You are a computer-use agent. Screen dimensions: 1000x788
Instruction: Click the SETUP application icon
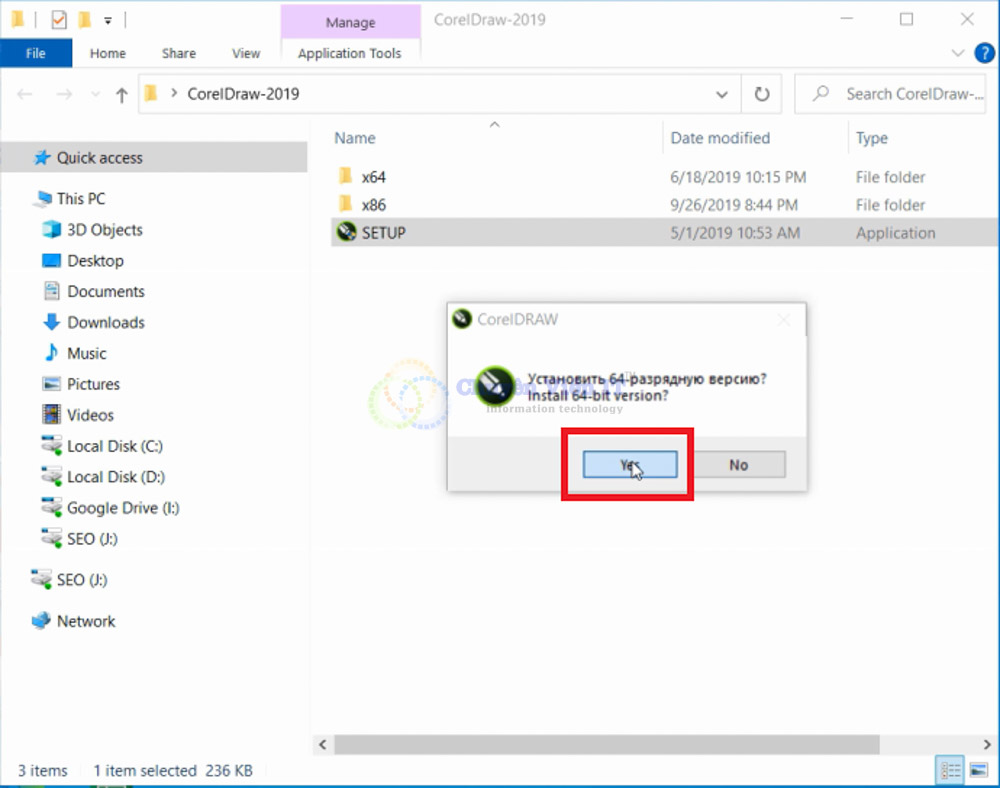tap(346, 233)
